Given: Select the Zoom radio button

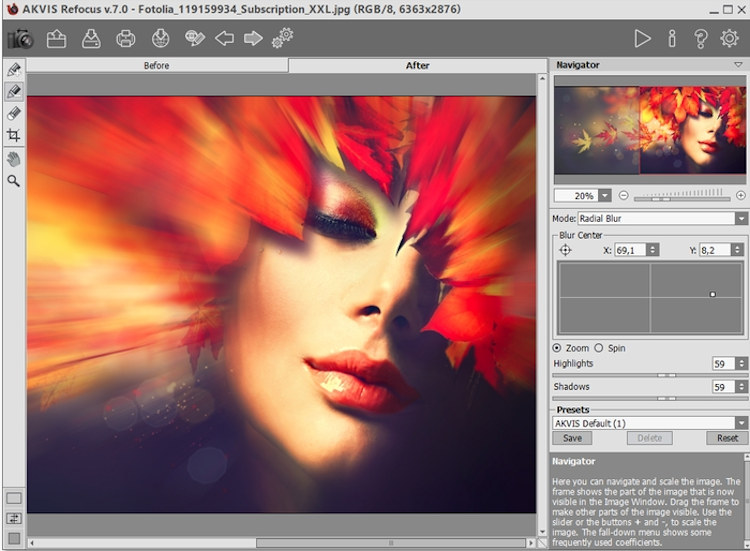Looking at the screenshot, I should pyautogui.click(x=557, y=348).
